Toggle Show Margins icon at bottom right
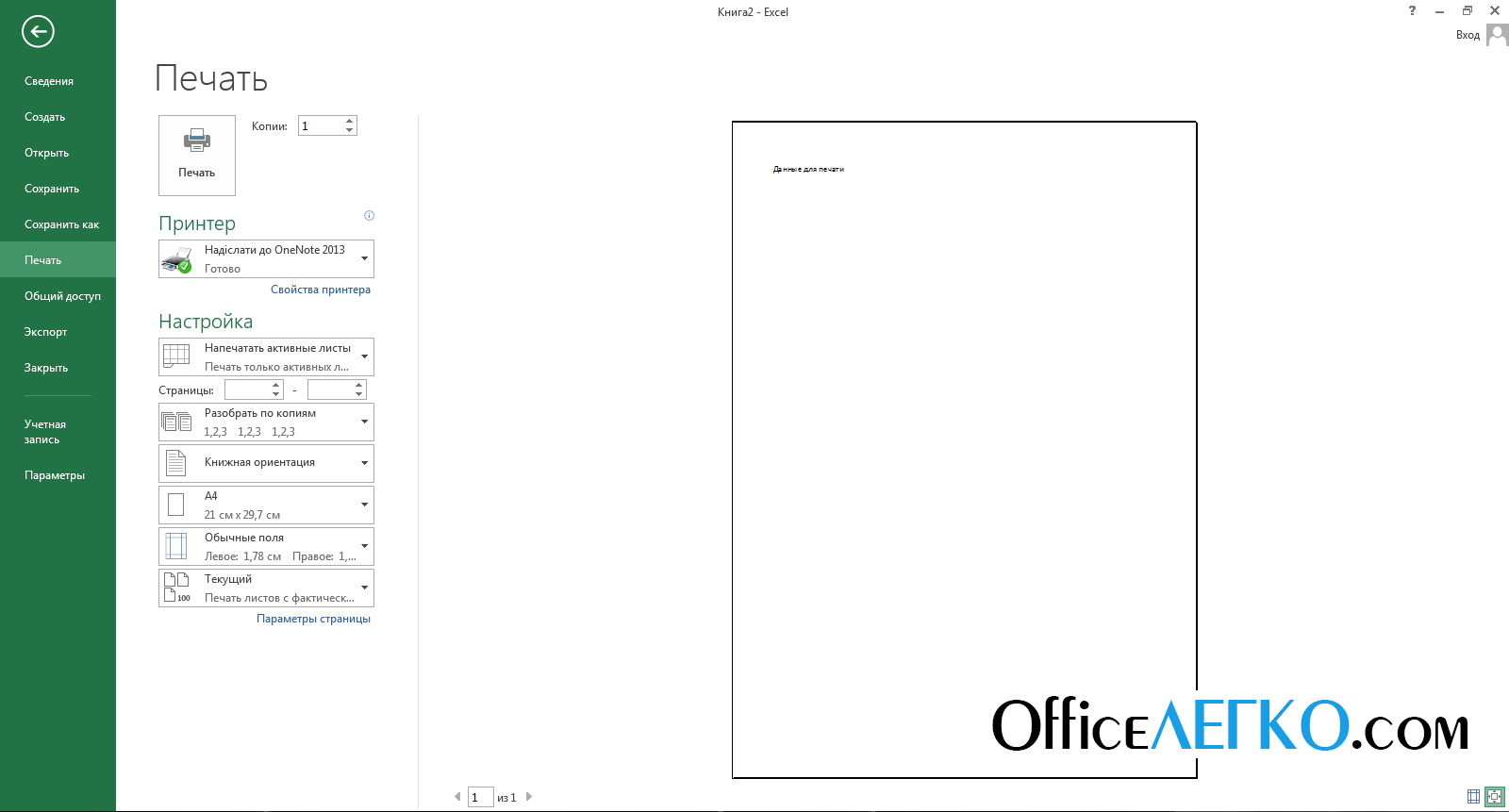Image resolution: width=1509 pixels, height=812 pixels. (x=1473, y=797)
